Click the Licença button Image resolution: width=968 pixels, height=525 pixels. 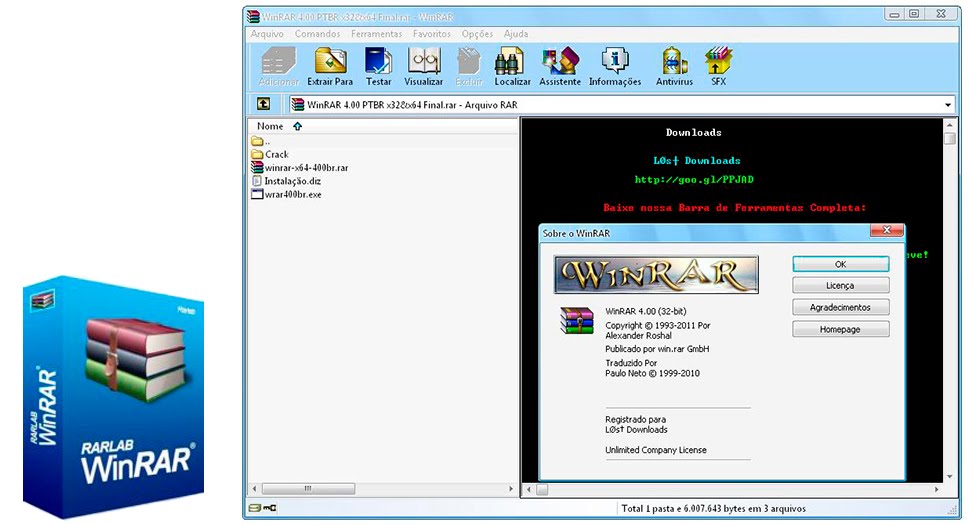841,285
